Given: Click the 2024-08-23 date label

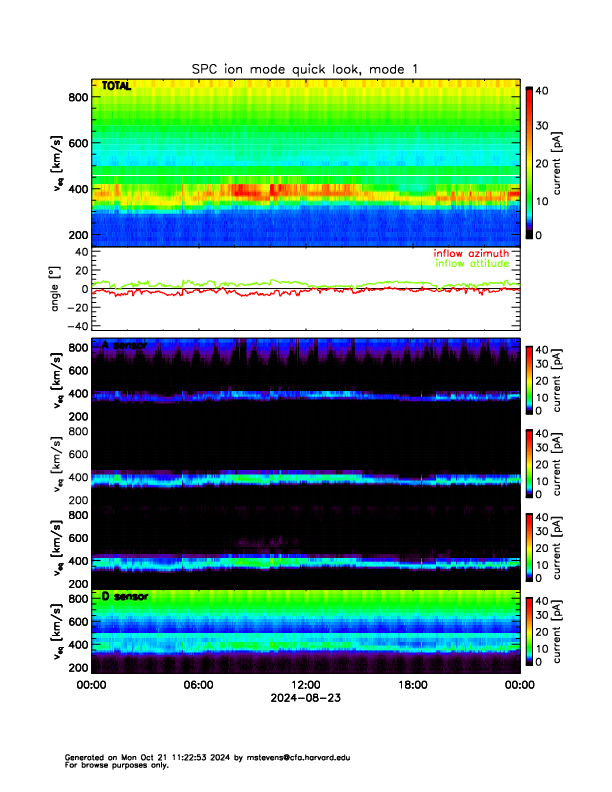Looking at the screenshot, I should 305,698.
